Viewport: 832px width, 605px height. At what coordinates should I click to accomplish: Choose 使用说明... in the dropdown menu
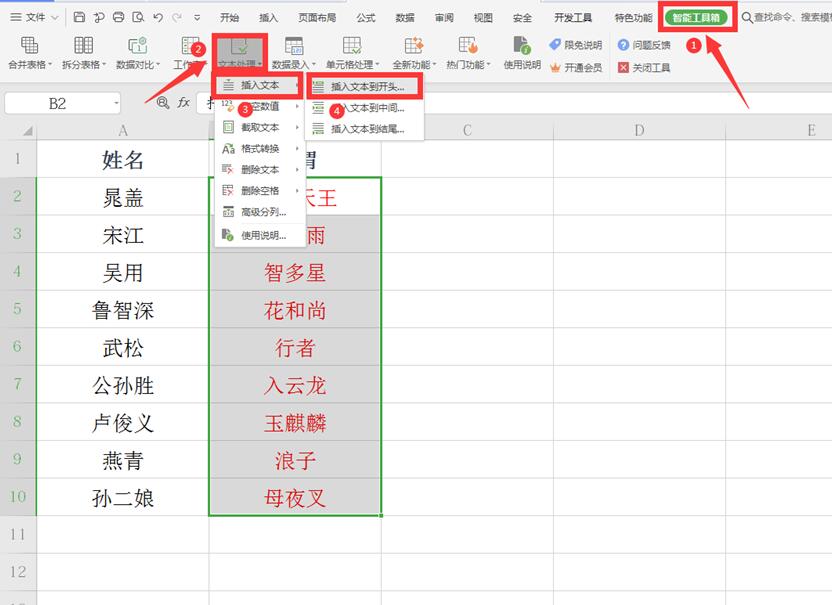259,236
